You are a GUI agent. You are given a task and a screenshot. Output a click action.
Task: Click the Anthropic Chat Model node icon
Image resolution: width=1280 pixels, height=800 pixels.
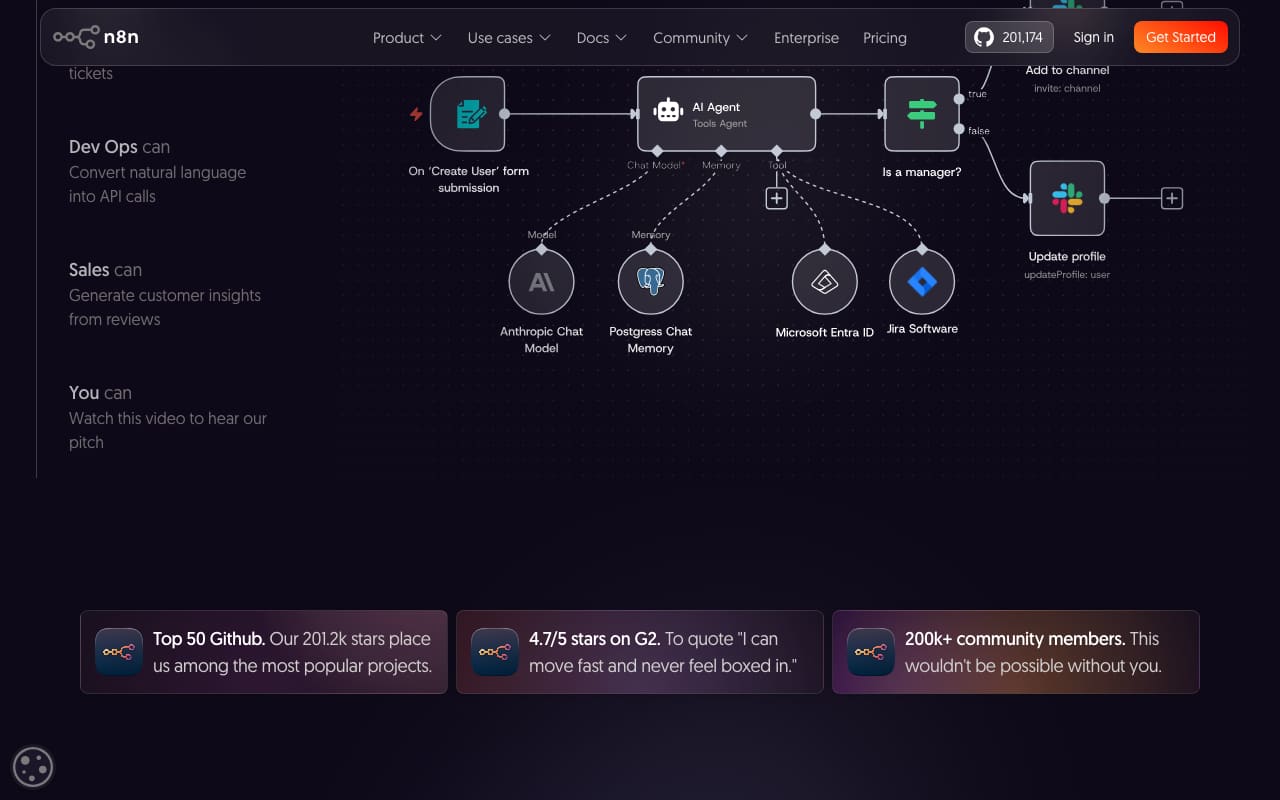tap(541, 282)
